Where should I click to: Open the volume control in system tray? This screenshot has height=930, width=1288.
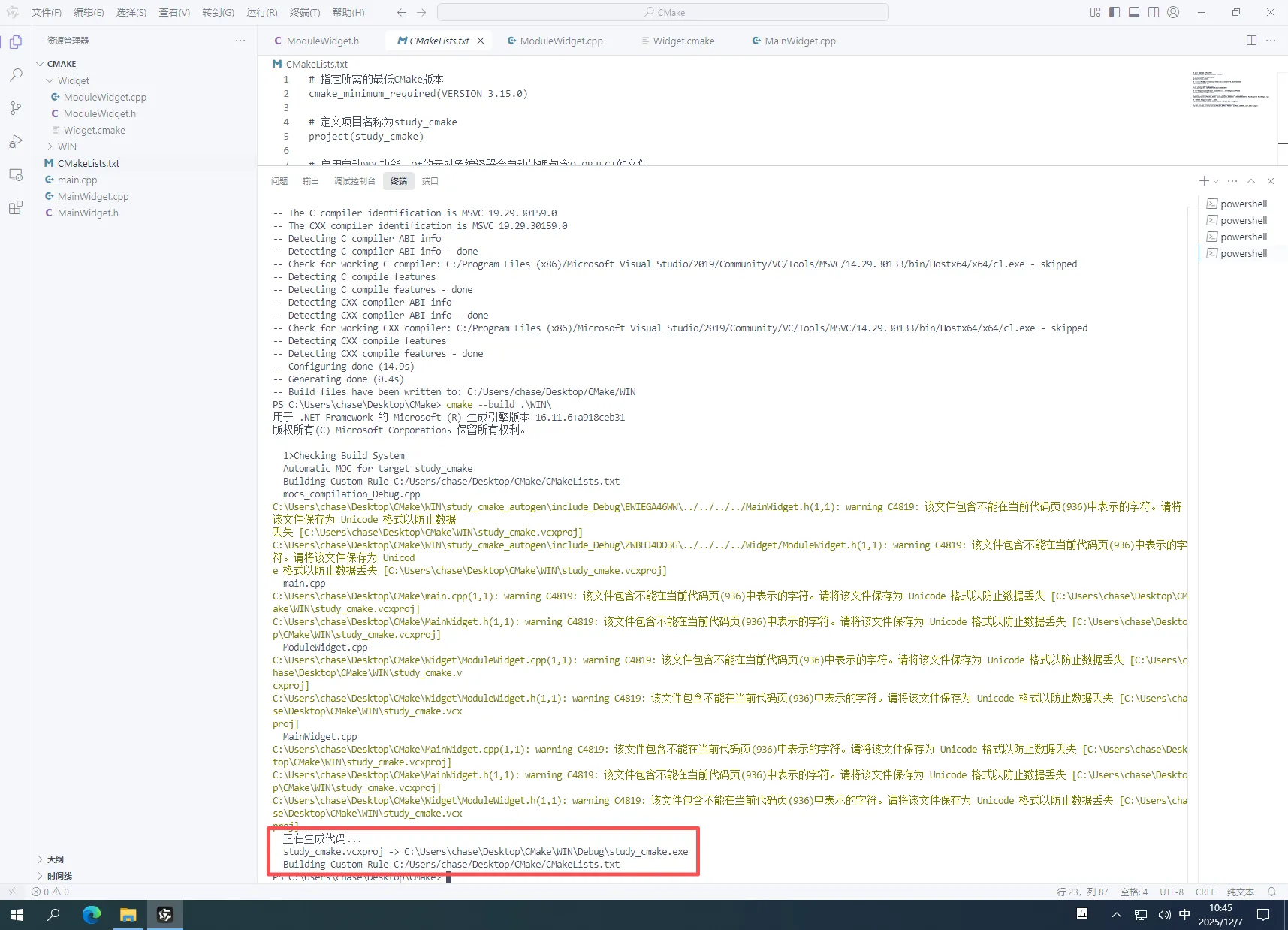tap(1164, 915)
